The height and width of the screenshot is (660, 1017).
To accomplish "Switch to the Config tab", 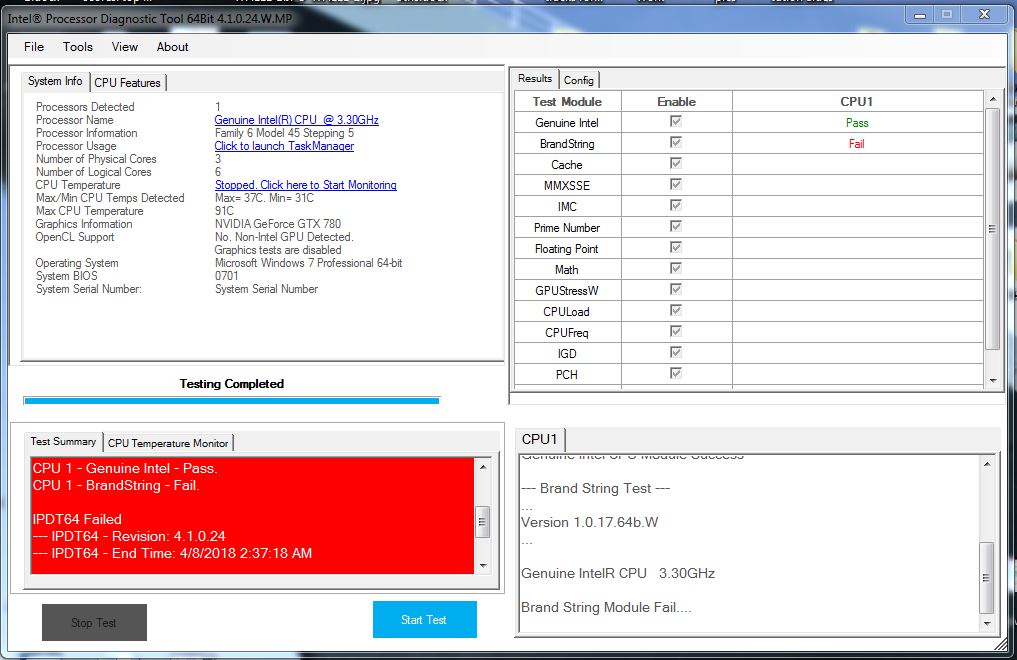I will point(579,80).
